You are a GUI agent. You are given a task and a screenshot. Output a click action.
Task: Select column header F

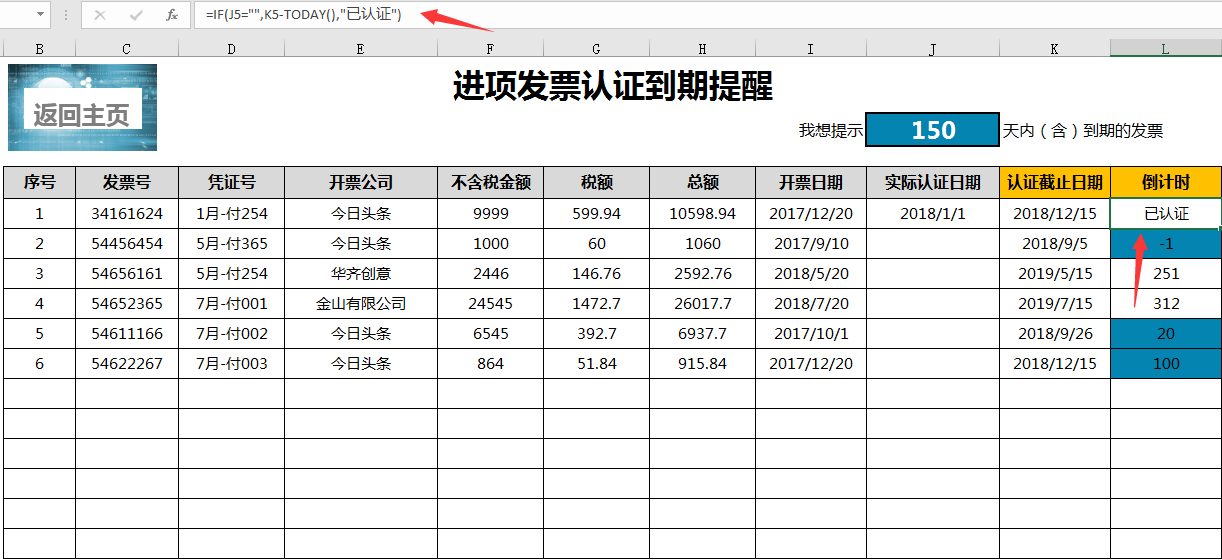491,48
